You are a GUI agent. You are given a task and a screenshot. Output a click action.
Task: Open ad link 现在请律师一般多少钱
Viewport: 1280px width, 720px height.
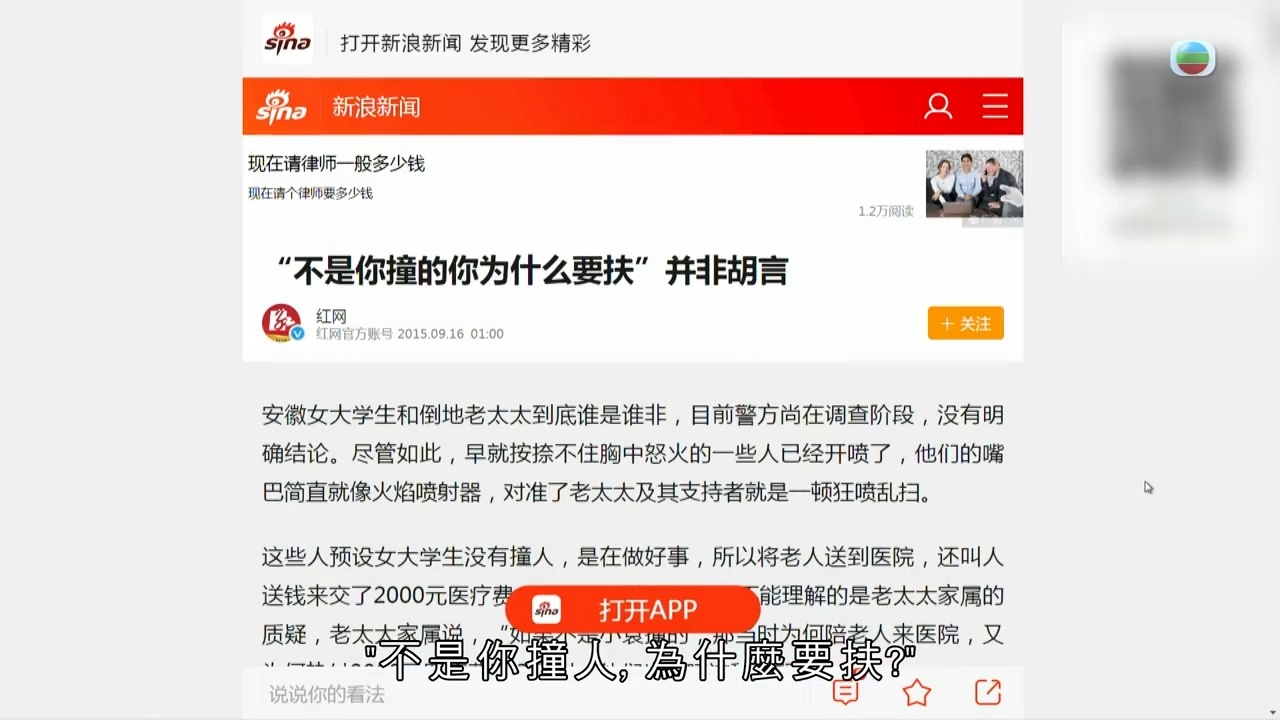(337, 163)
